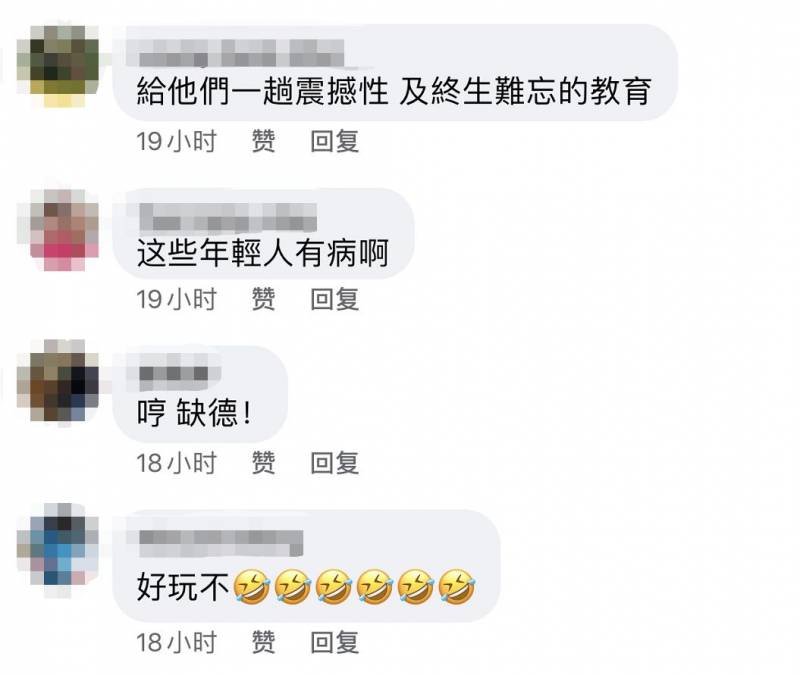Screen dimensions: 800x675
Task: Click the 18小时 timestamp under 缺德 comment
Action: point(177,463)
